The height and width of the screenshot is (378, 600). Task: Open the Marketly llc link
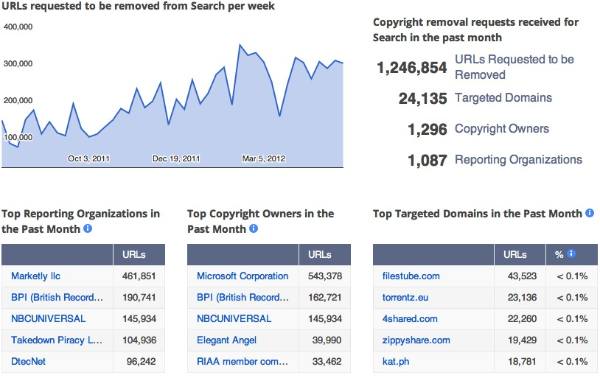click(x=36, y=276)
